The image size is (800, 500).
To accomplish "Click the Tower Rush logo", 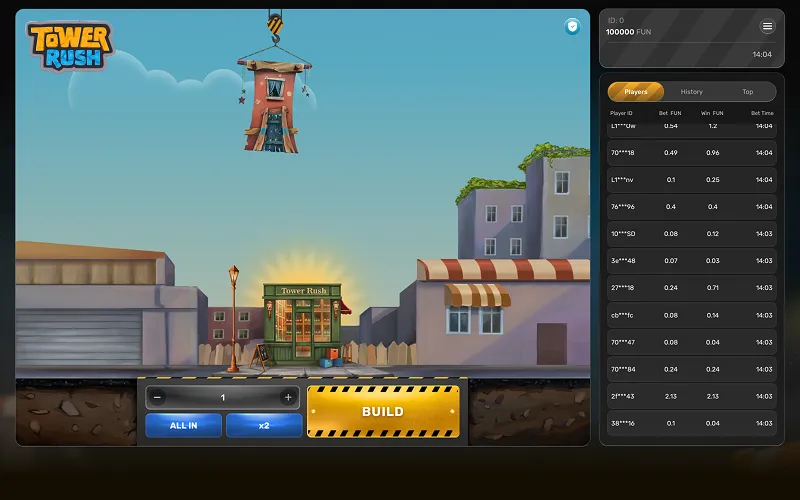I will tap(69, 45).
